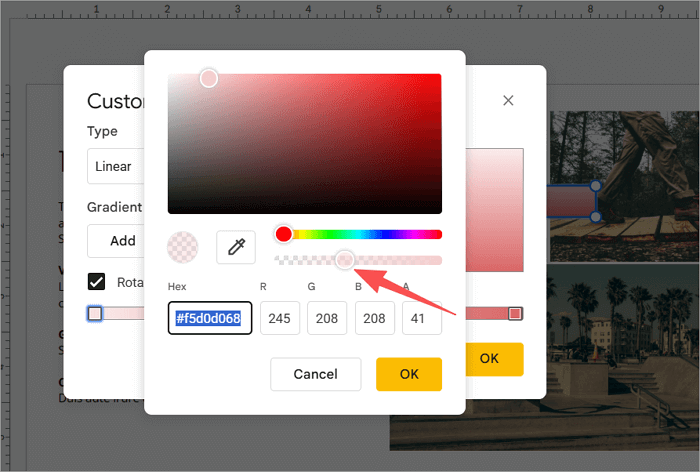
Task: Click the eyedropper color picker icon
Action: coord(236,247)
